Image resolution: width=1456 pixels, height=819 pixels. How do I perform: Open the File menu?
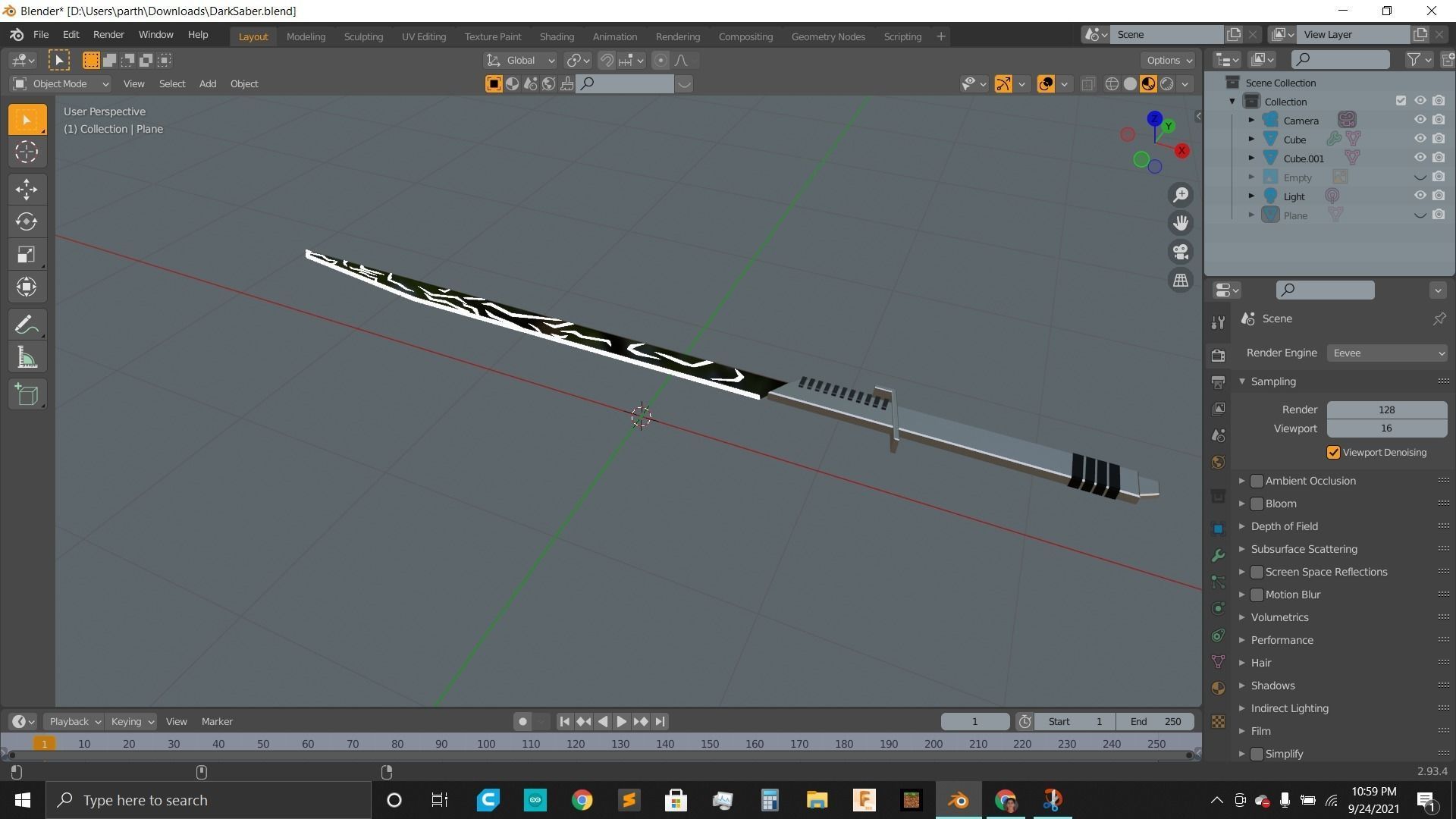coord(41,35)
